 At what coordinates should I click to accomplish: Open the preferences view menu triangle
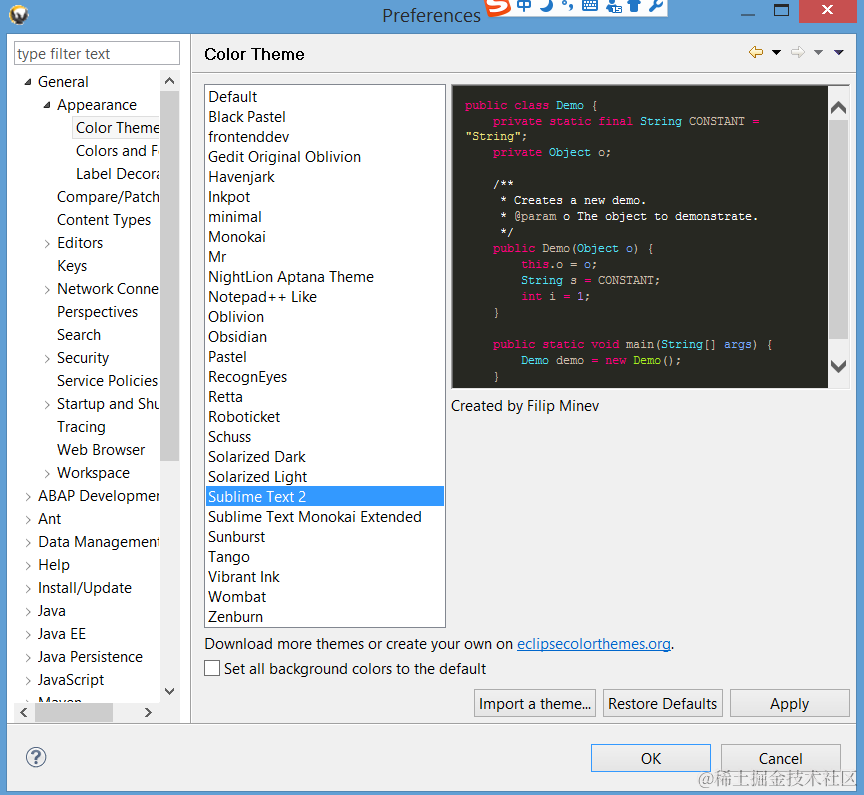click(x=839, y=53)
